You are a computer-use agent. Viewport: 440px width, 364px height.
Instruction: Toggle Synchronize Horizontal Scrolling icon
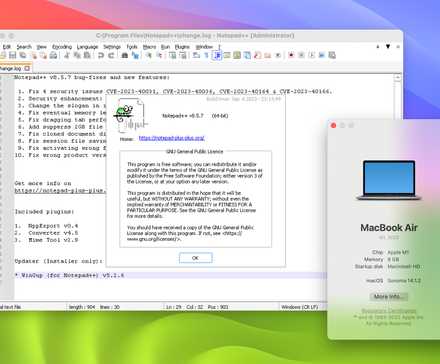183,55
